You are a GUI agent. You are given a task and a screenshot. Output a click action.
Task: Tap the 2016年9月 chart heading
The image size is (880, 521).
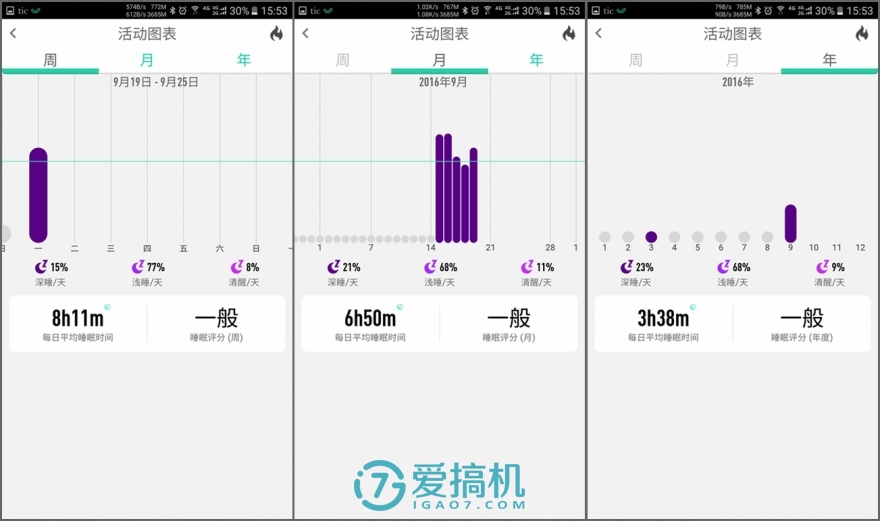[x=443, y=82]
